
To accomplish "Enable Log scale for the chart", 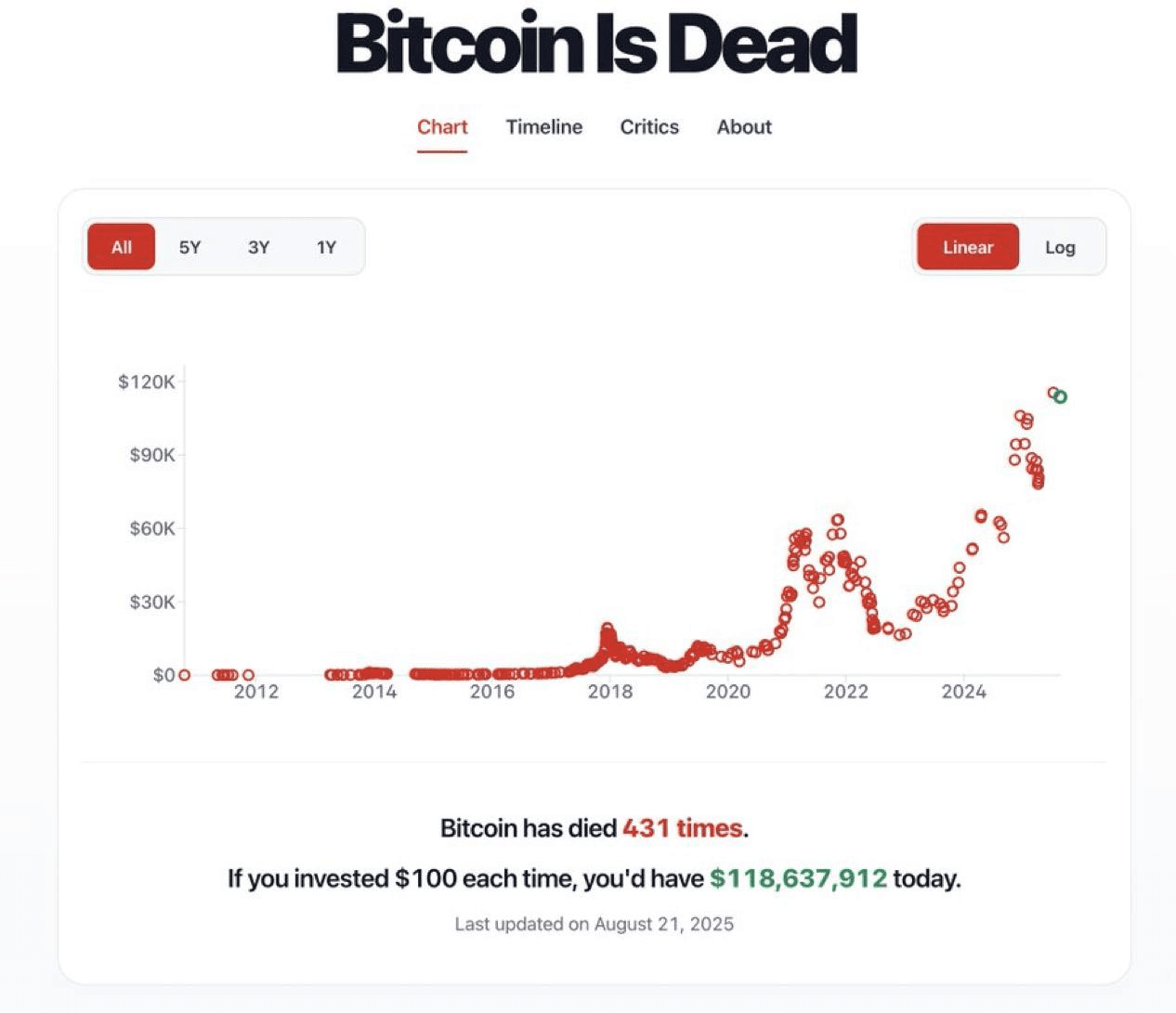I will pyautogui.click(x=1060, y=247).
